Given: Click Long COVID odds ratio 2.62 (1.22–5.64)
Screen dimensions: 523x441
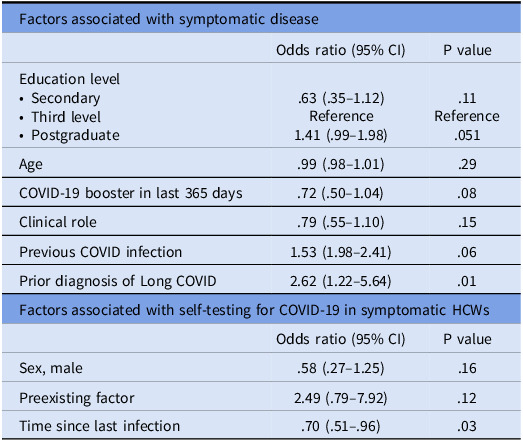Looking at the screenshot, I should pyautogui.click(x=341, y=281).
